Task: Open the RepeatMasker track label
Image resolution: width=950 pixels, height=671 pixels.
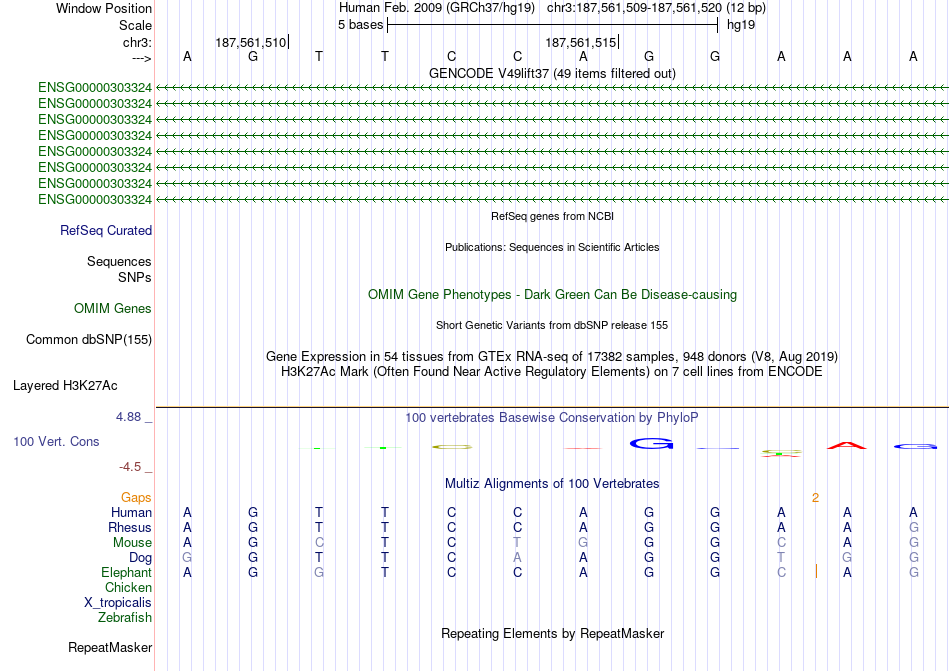Action: coord(110,648)
